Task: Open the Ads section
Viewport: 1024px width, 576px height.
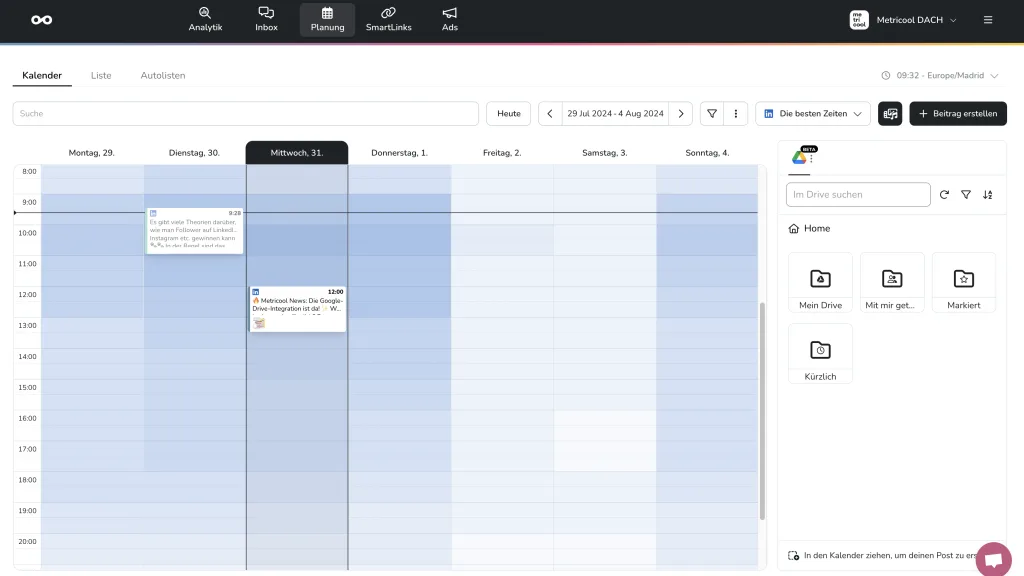Action: (x=450, y=19)
